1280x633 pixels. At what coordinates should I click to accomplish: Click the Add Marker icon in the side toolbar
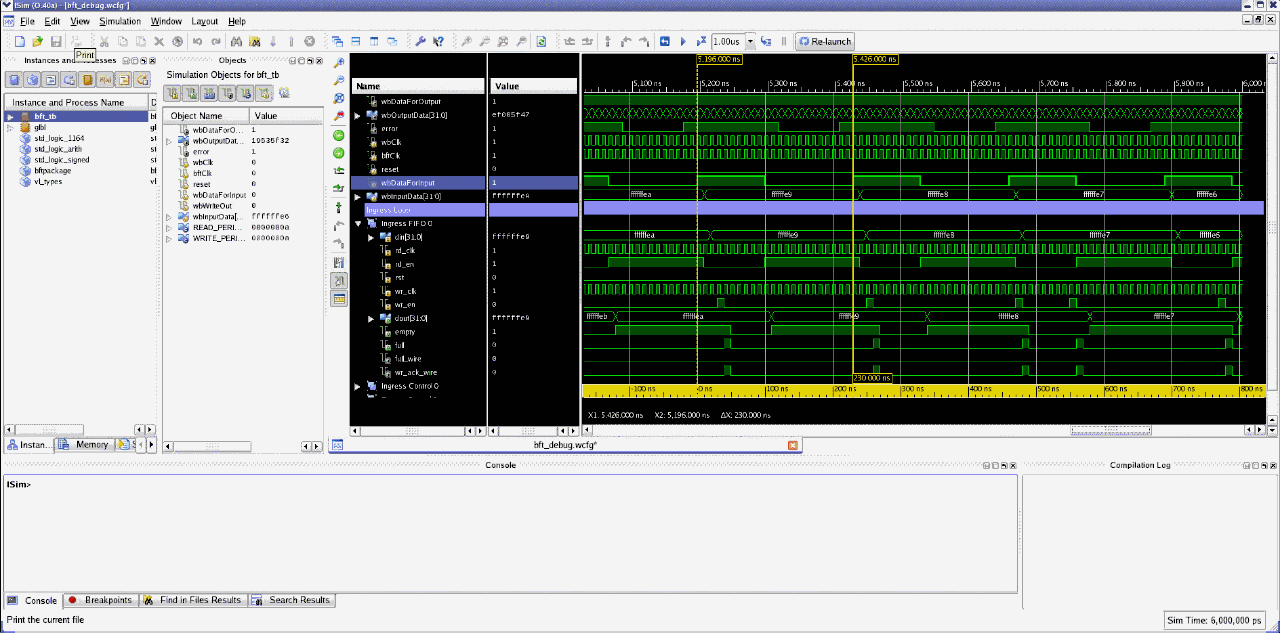pos(339,207)
